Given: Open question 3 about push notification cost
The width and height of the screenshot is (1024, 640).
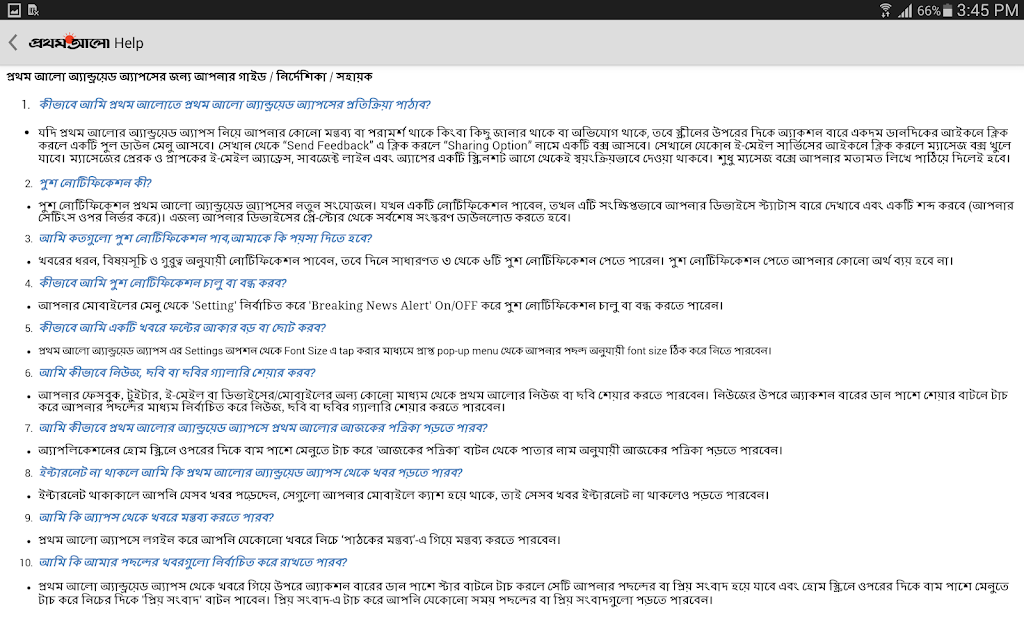Looking at the screenshot, I should [205, 238].
